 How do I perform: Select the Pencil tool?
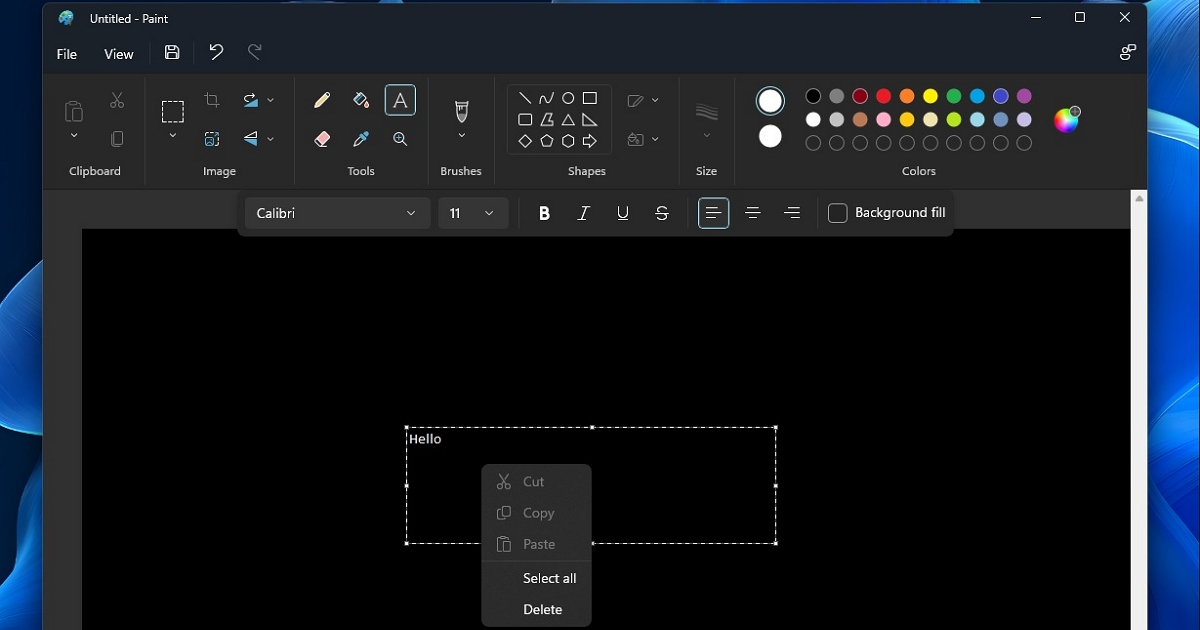(322, 100)
